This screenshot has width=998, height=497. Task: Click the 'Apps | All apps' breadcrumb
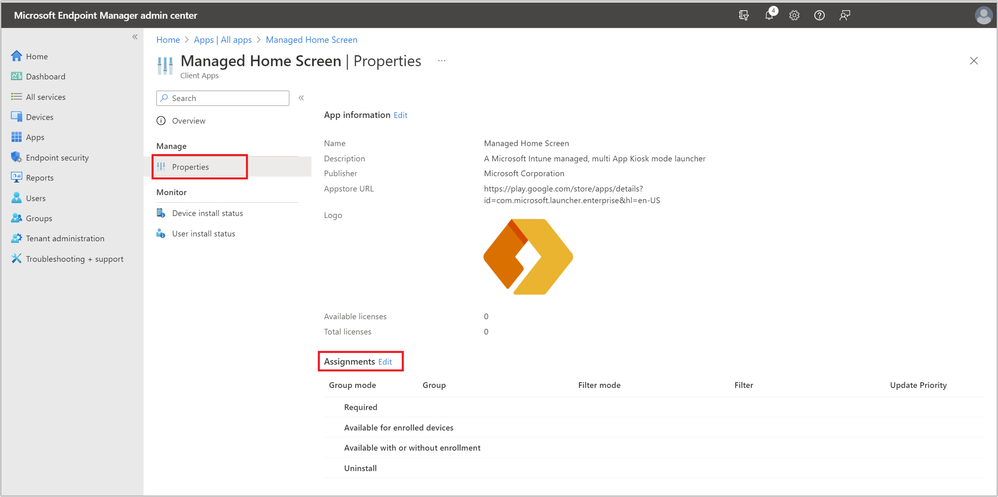pos(223,40)
